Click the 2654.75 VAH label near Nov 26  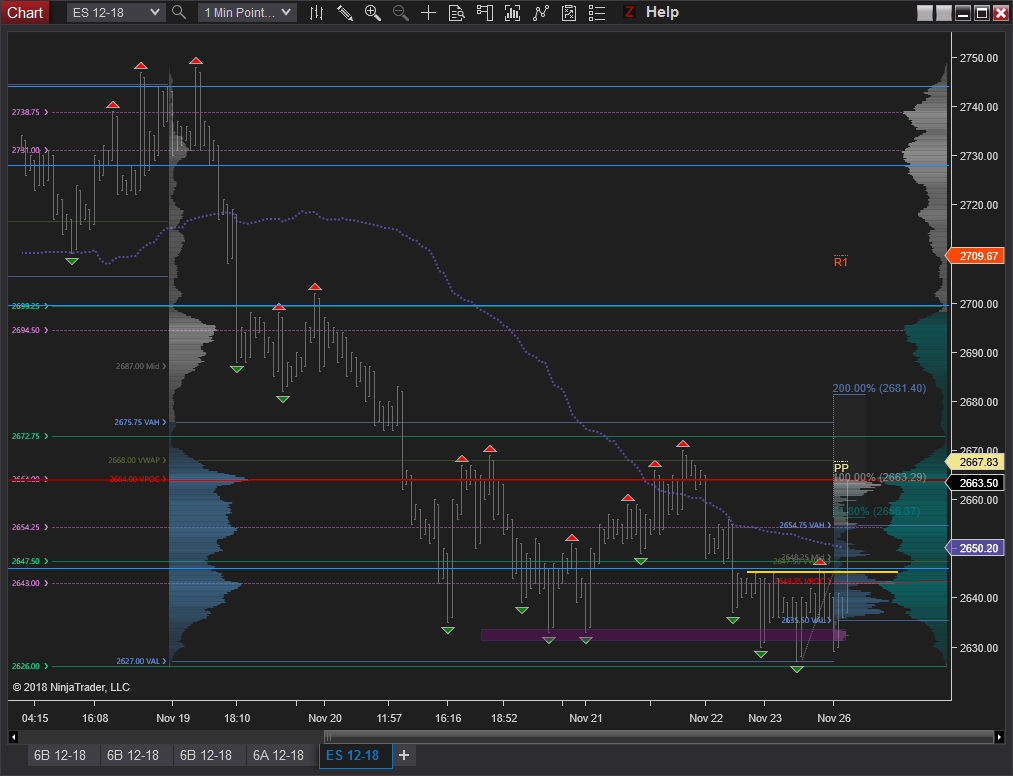click(x=805, y=525)
